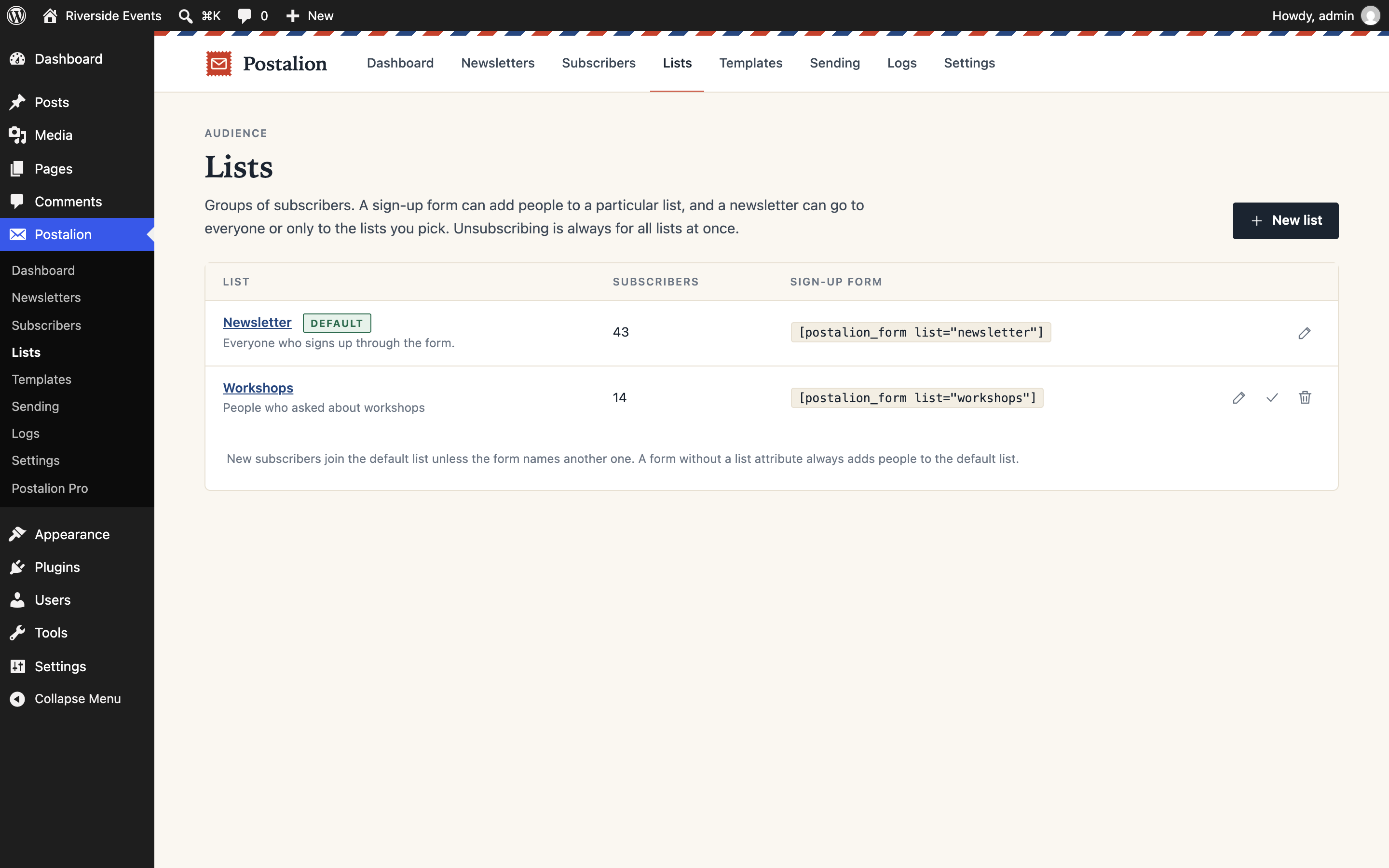1389x868 pixels.
Task: Switch to Subscribers tab in header
Action: point(599,63)
